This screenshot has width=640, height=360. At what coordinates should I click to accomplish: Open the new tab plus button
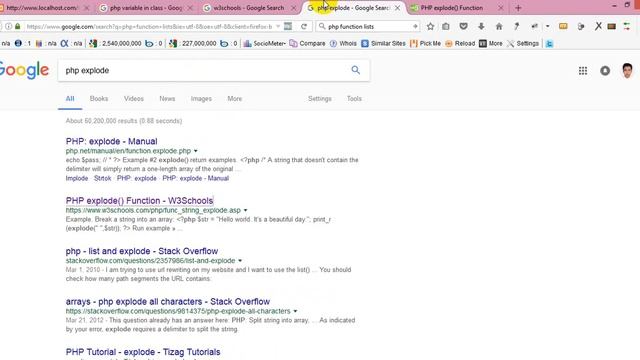518,8
